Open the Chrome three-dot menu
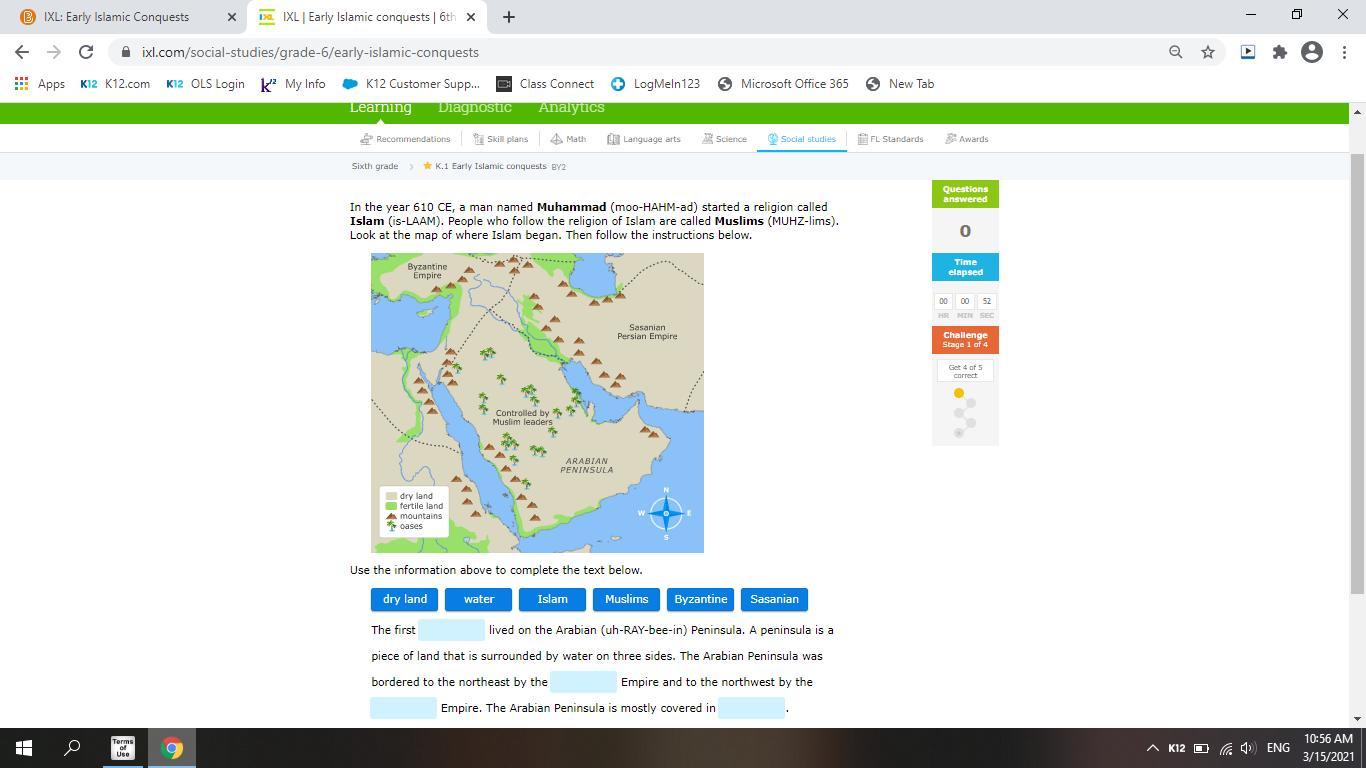The image size is (1366, 768). [x=1344, y=52]
